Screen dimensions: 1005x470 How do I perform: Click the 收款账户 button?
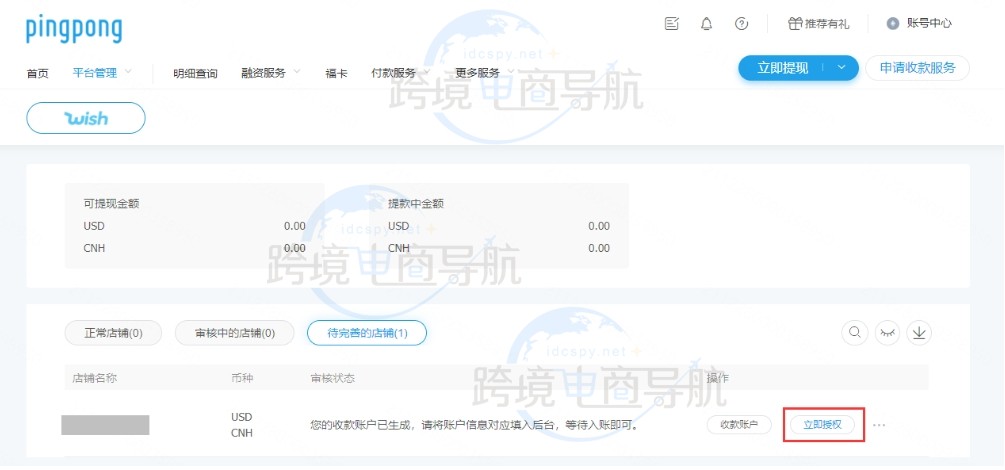[x=739, y=424]
